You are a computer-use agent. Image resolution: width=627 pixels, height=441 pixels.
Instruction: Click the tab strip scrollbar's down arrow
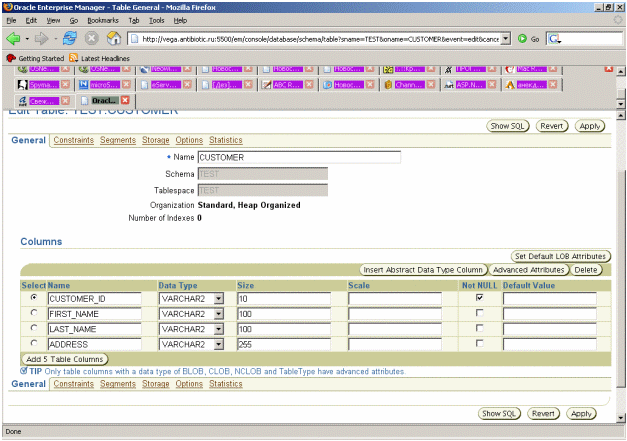click(x=621, y=104)
